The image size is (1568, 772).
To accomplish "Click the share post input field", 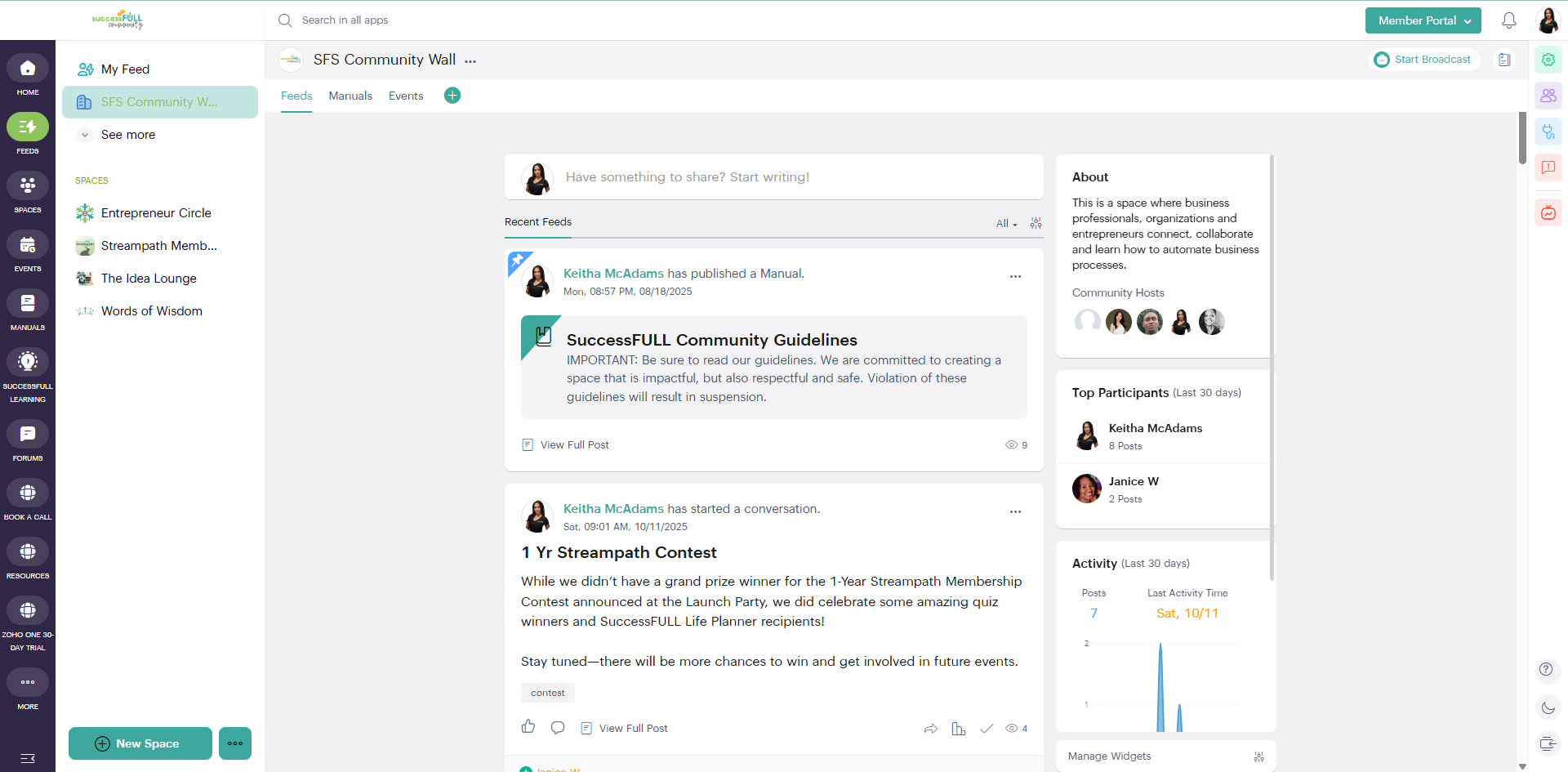I will click(x=784, y=177).
